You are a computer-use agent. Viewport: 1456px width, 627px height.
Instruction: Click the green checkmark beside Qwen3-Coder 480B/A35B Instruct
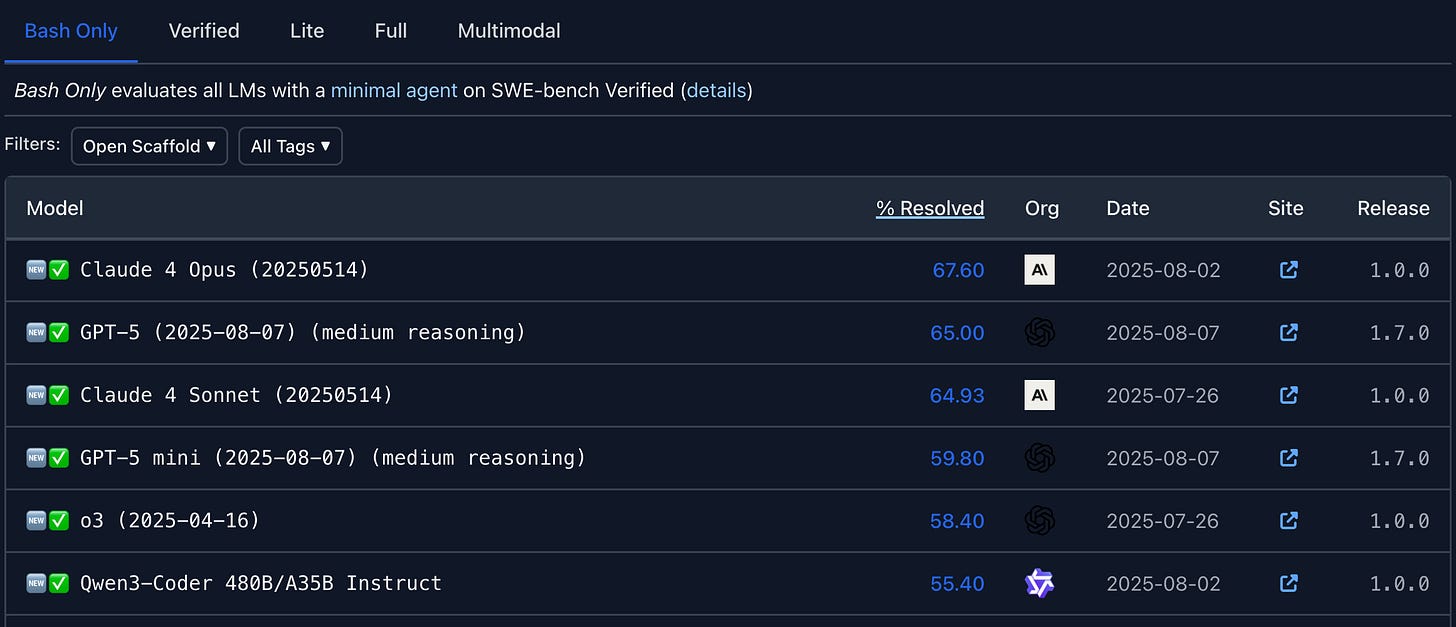coord(59,583)
